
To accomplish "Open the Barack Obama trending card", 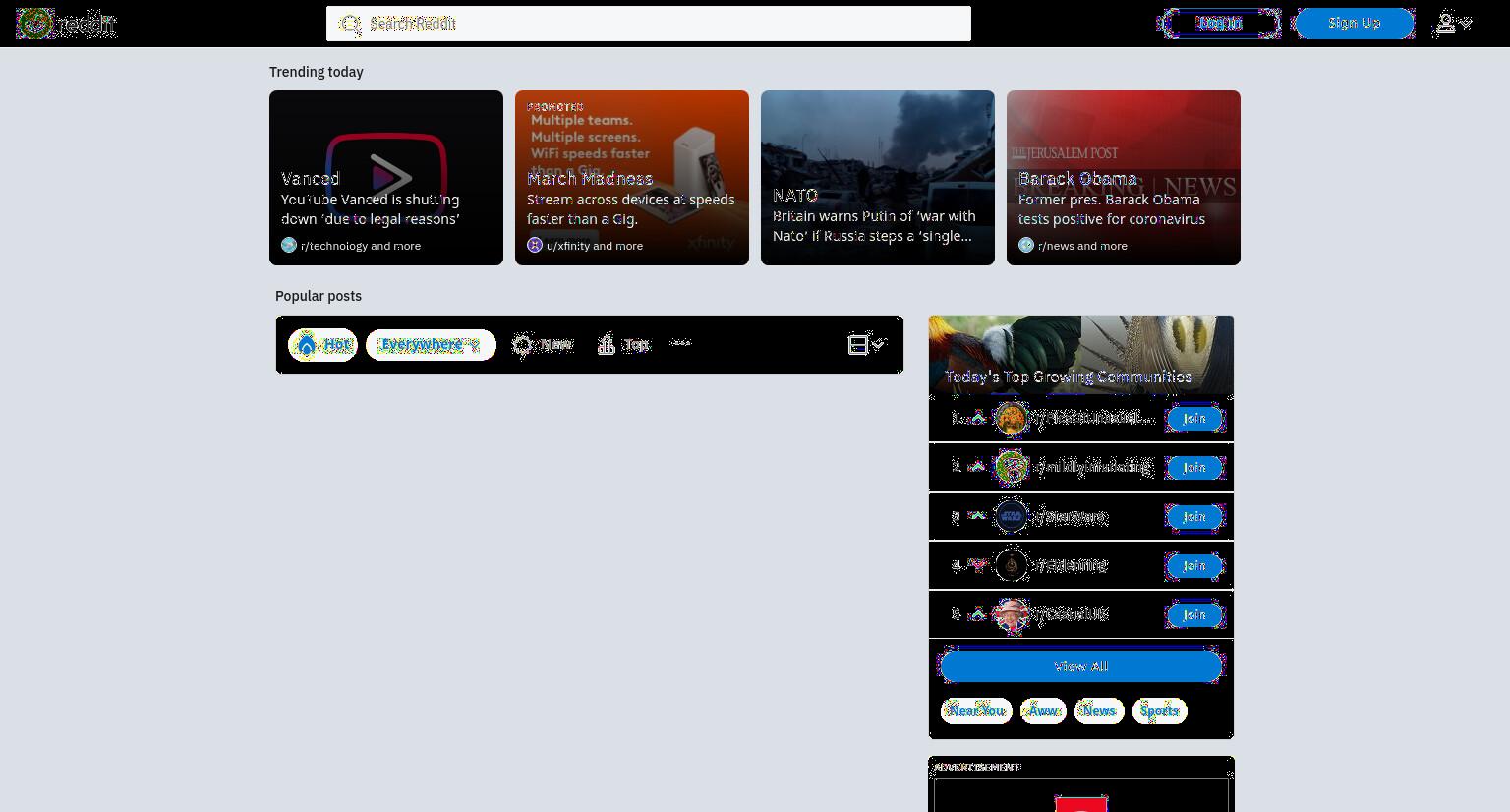I will coord(1124,178).
